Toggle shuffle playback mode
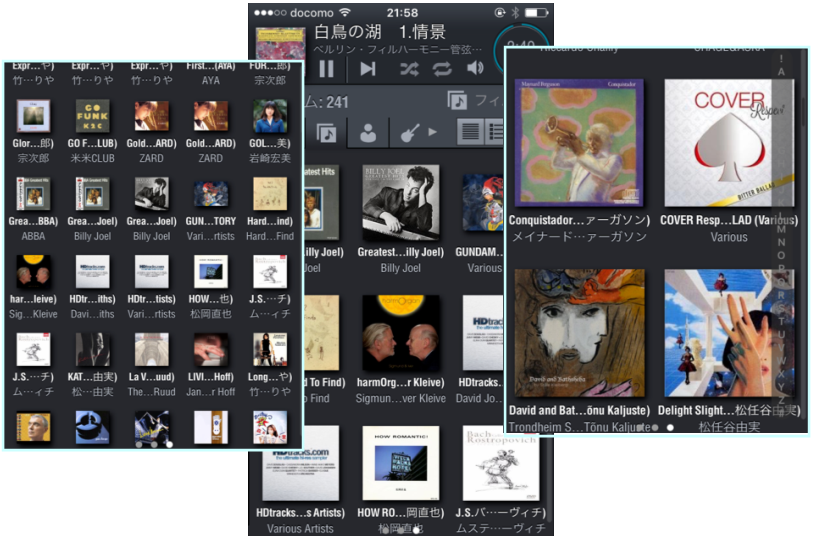Viewport: 813px width, 539px height. pos(409,68)
